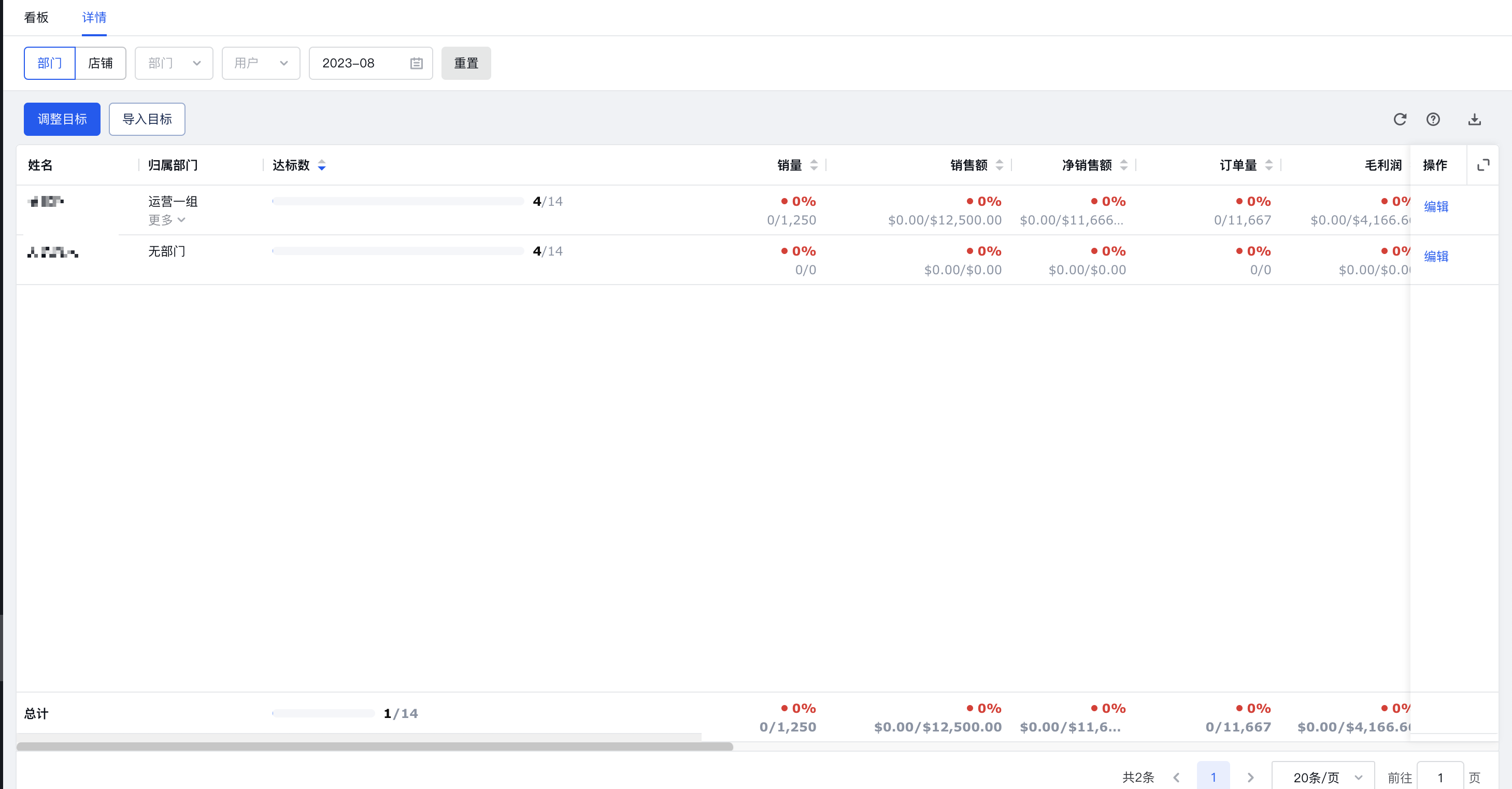Image resolution: width=1512 pixels, height=789 pixels.
Task: Sort by 销售额 column arrows
Action: click(x=999, y=165)
